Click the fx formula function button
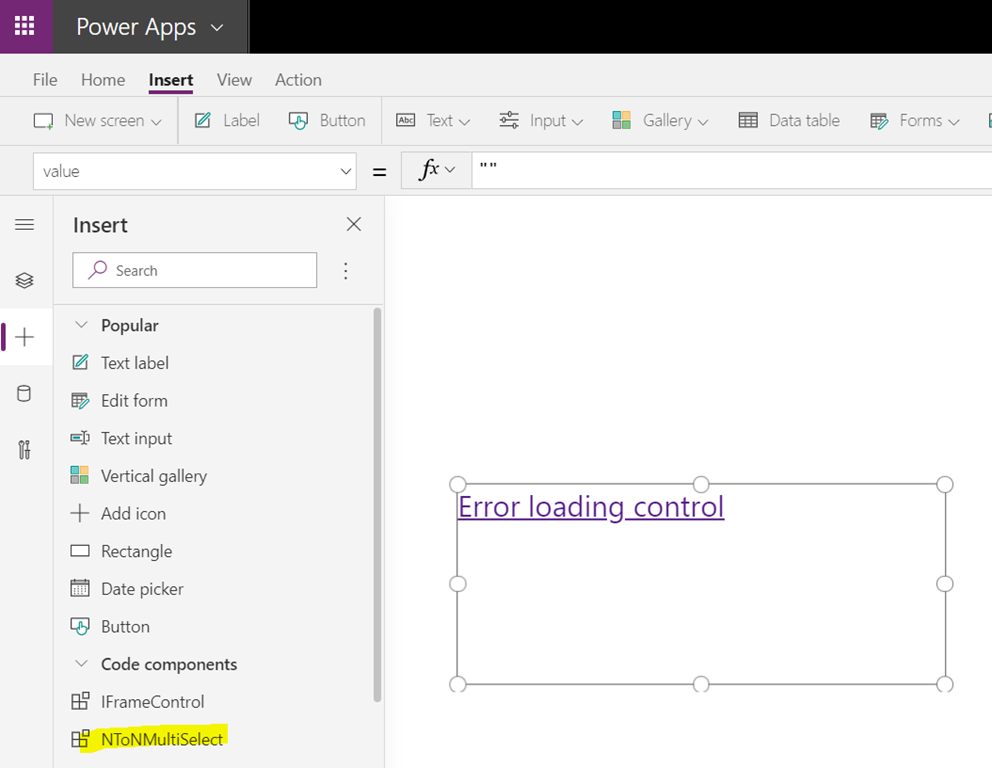Image resolution: width=992 pixels, height=768 pixels. coord(437,170)
